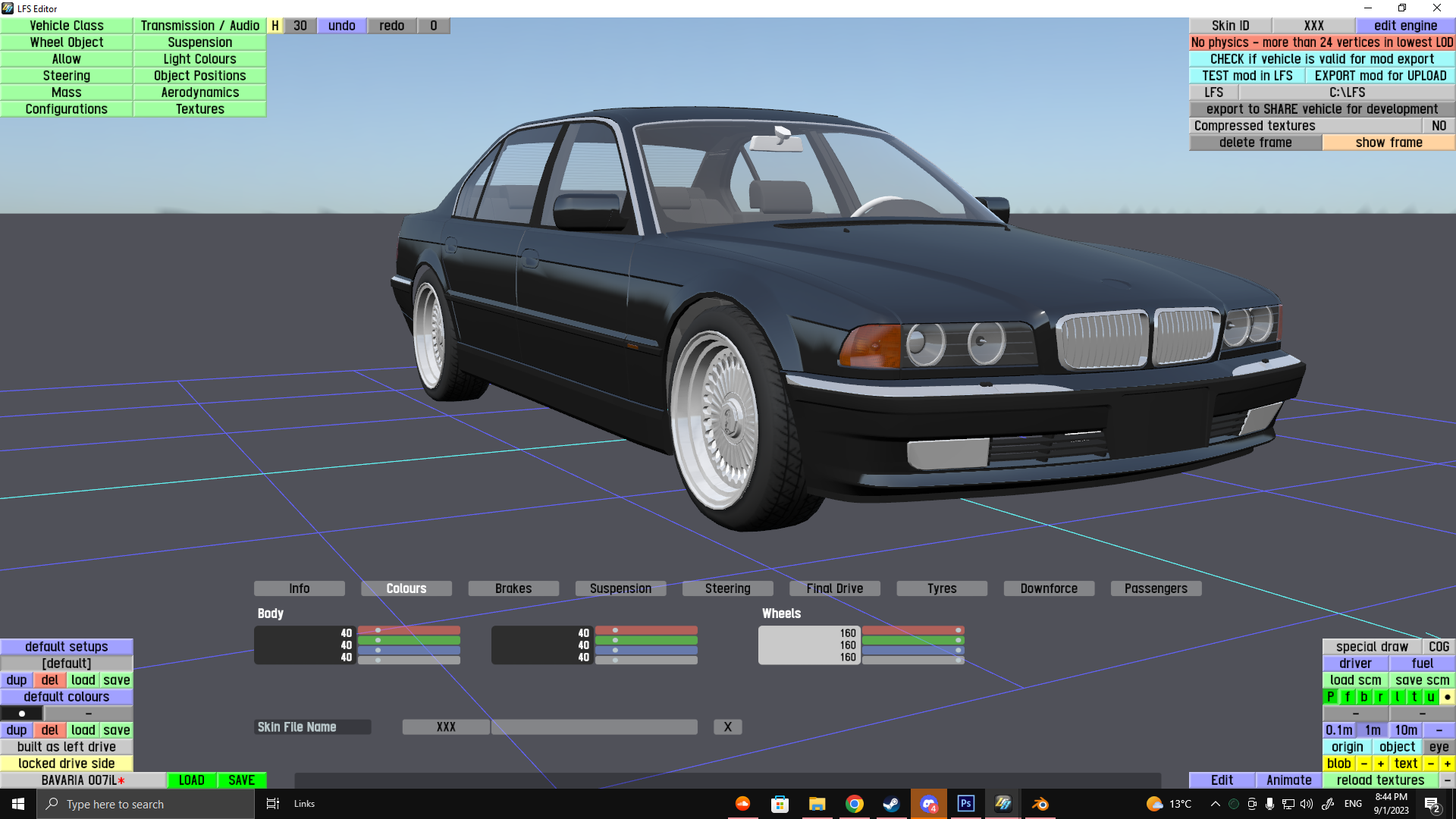Expand the special draw options
Image resolution: width=1456 pixels, height=819 pixels.
(1371, 647)
